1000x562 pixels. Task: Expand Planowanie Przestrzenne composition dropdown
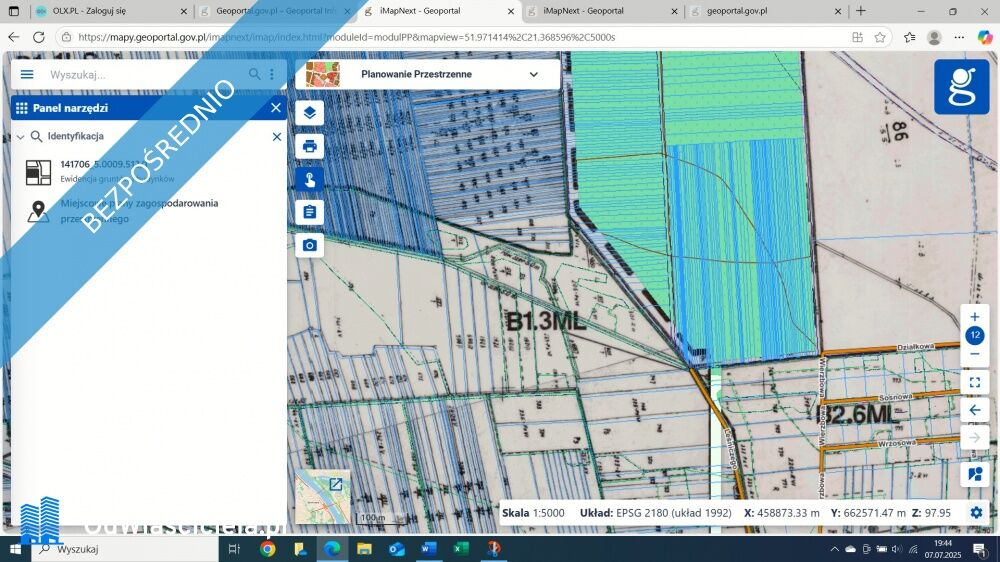533,74
